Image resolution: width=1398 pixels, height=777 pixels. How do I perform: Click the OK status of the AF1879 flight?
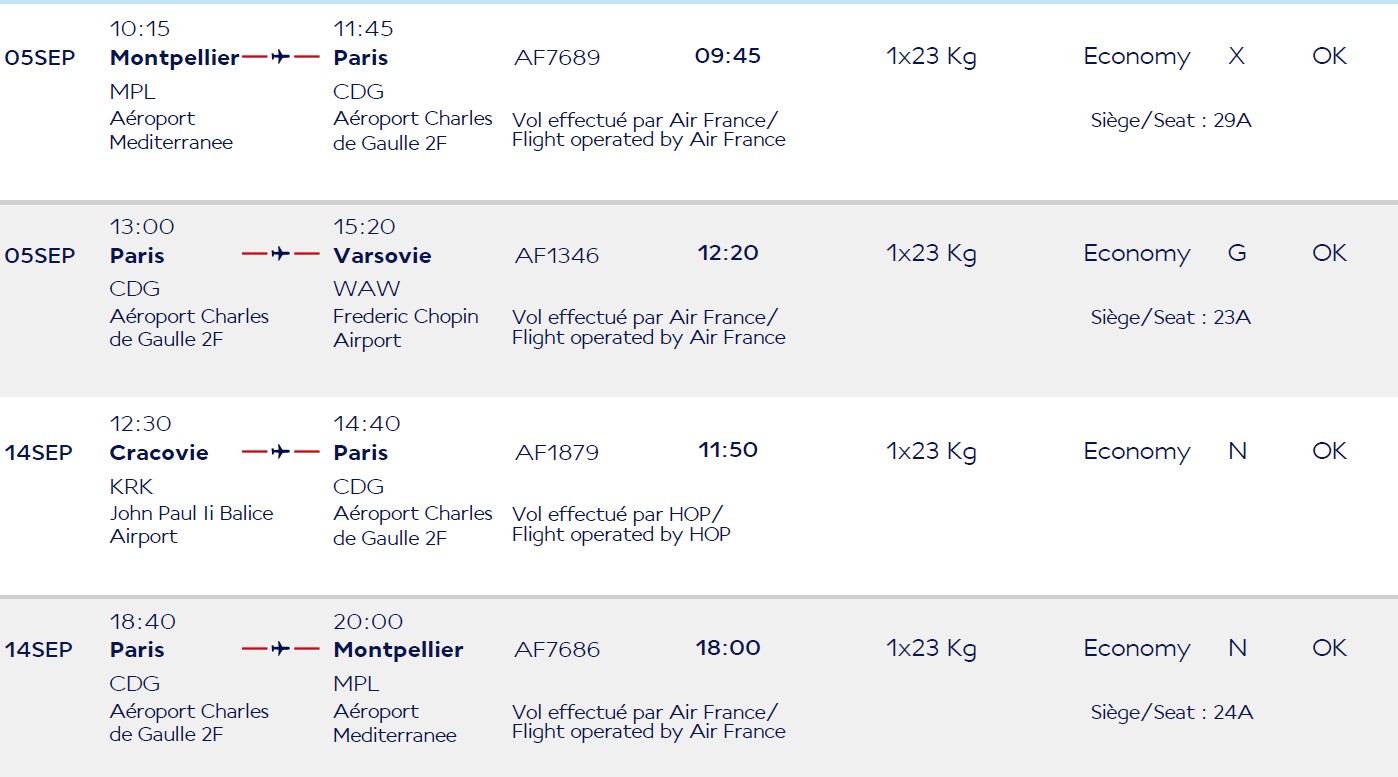tap(1329, 451)
